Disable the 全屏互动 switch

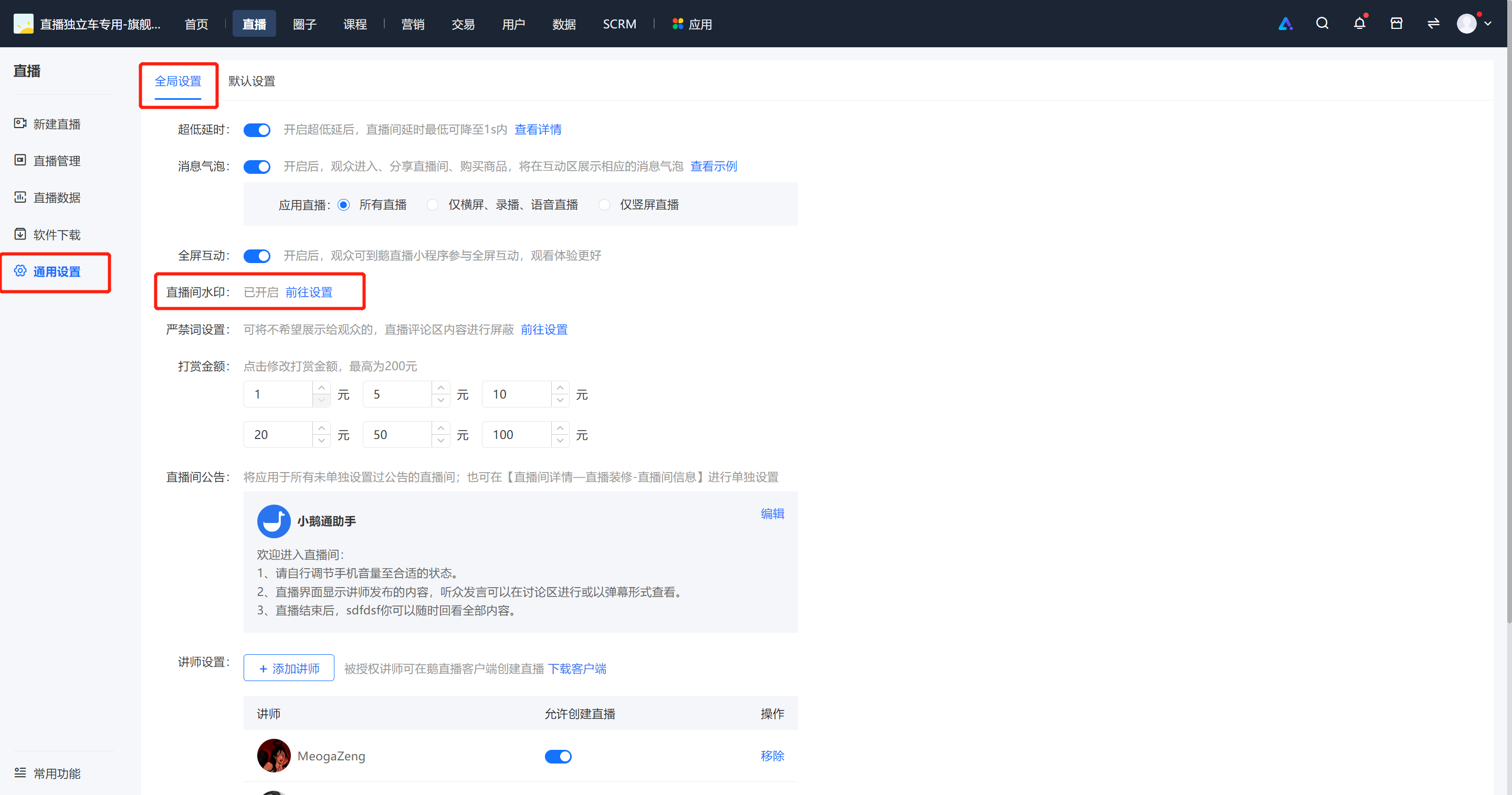click(257, 256)
